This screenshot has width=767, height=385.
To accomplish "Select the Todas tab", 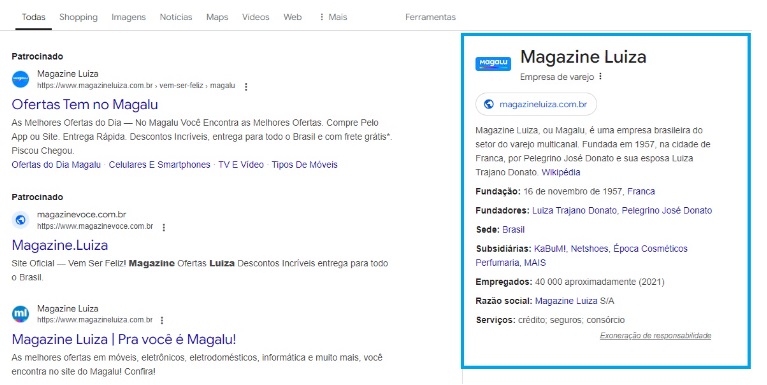I will click(33, 17).
